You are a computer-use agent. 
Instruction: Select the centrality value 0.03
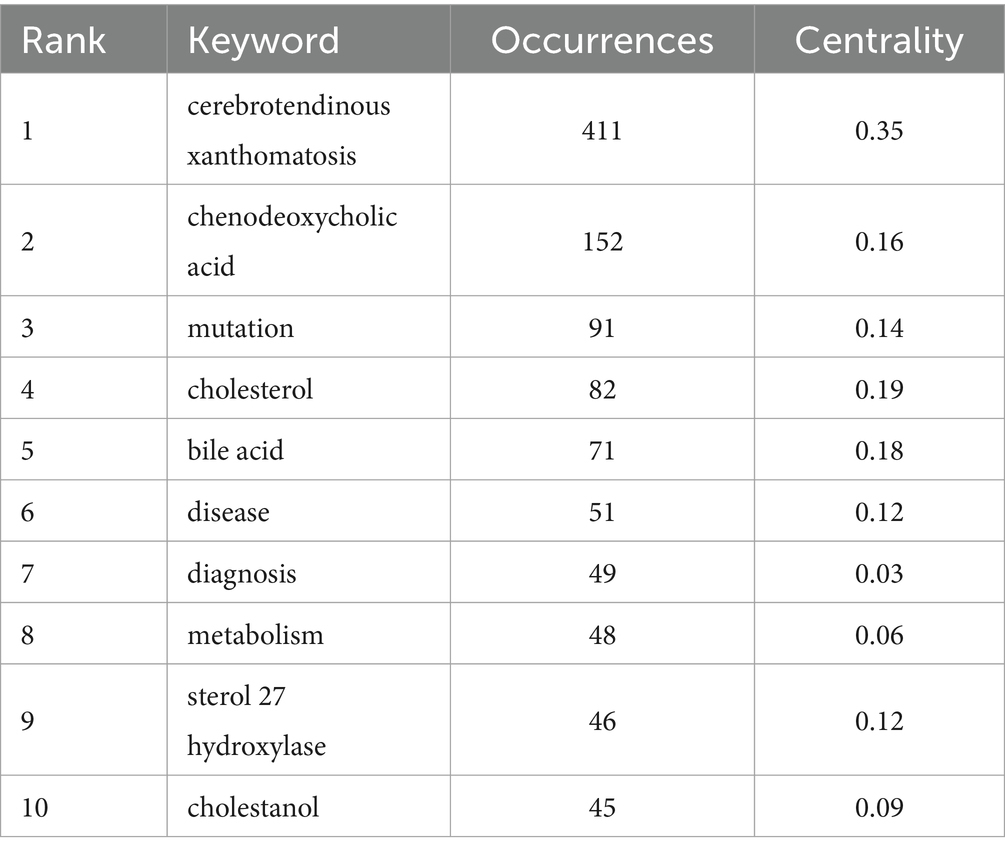click(879, 574)
